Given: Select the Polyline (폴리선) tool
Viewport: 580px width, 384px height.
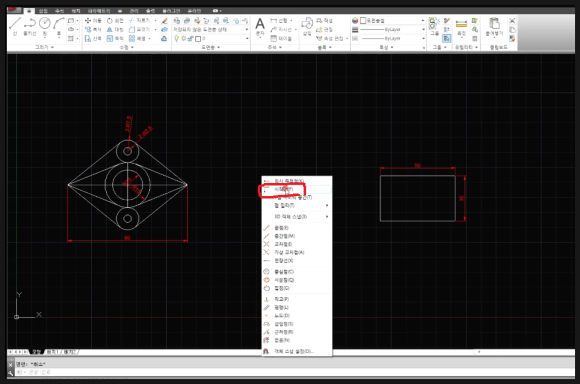Looking at the screenshot, I should coord(30,26).
